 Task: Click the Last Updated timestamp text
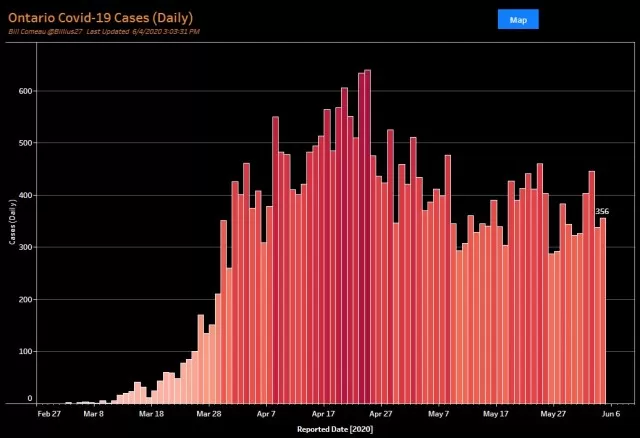(x=143, y=31)
